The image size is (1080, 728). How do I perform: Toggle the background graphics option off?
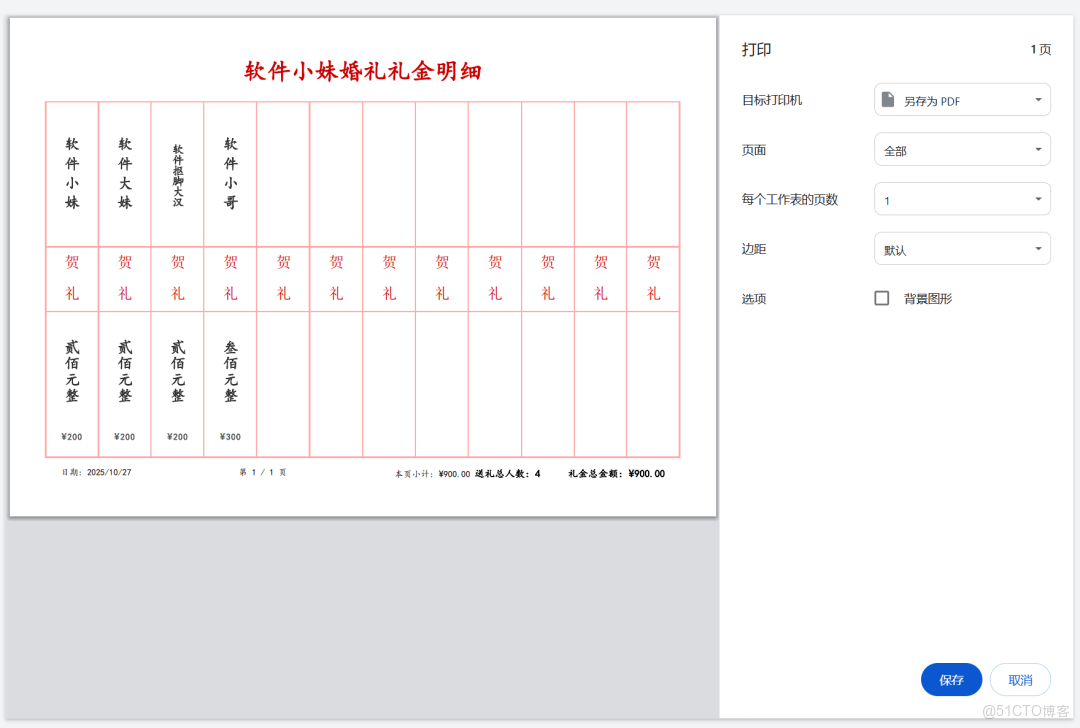(x=881, y=297)
